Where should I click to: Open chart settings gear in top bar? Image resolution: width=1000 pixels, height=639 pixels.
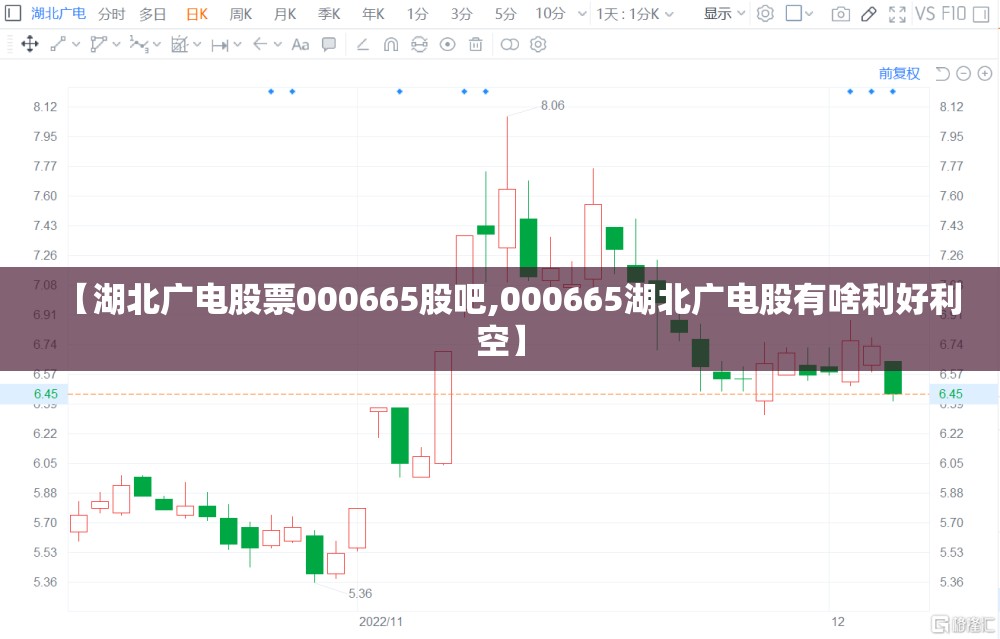pos(765,13)
